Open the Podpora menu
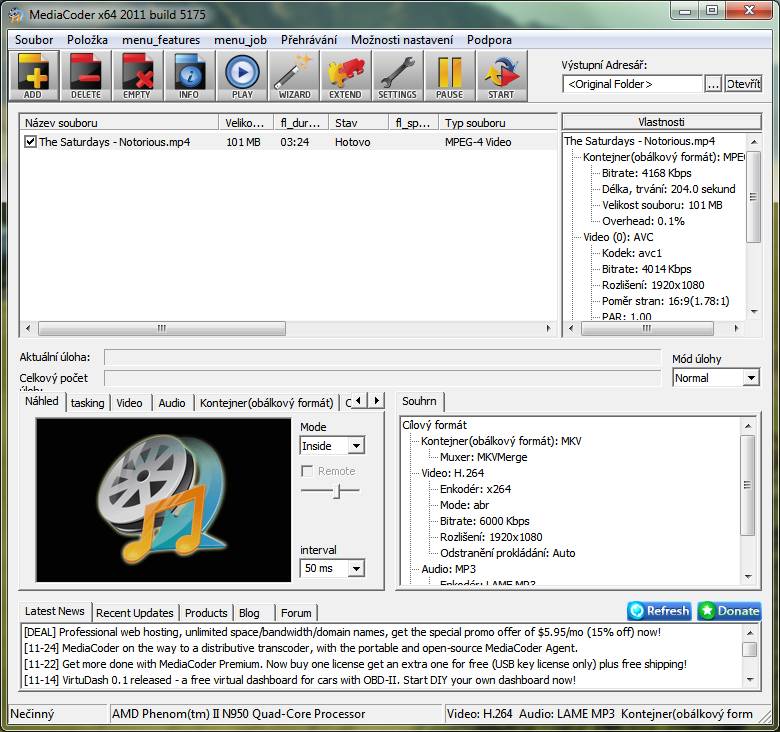The height and width of the screenshot is (732, 780). coord(489,40)
